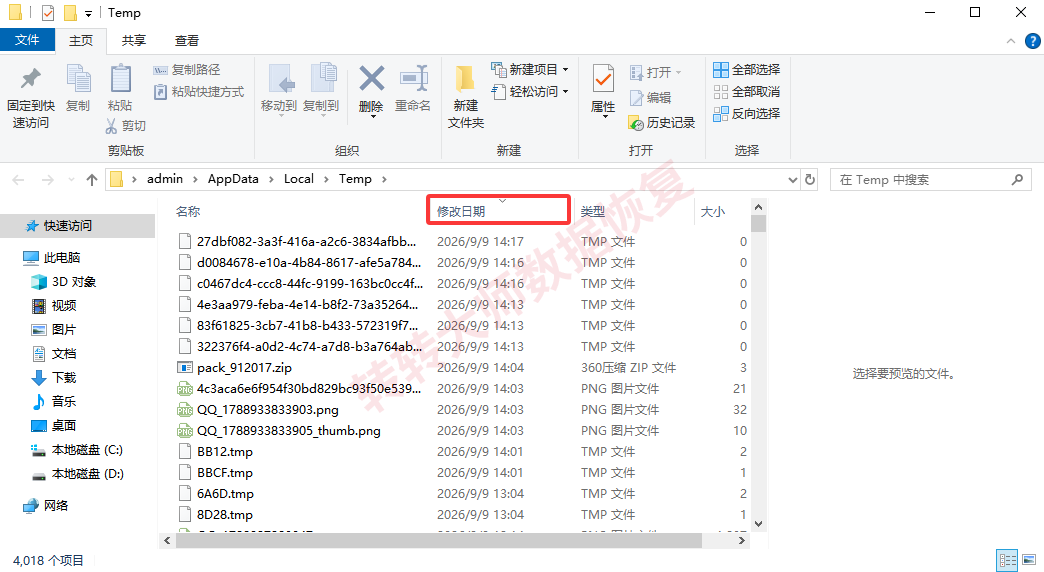
Task: Switch to the 主页 home tab
Action: (x=81, y=41)
